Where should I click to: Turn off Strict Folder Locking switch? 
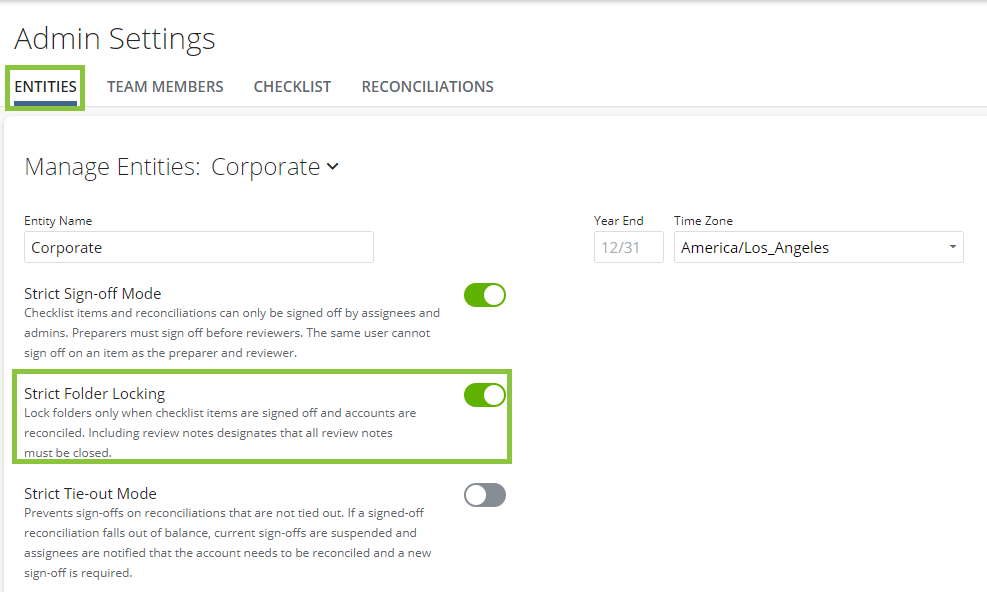tap(485, 395)
